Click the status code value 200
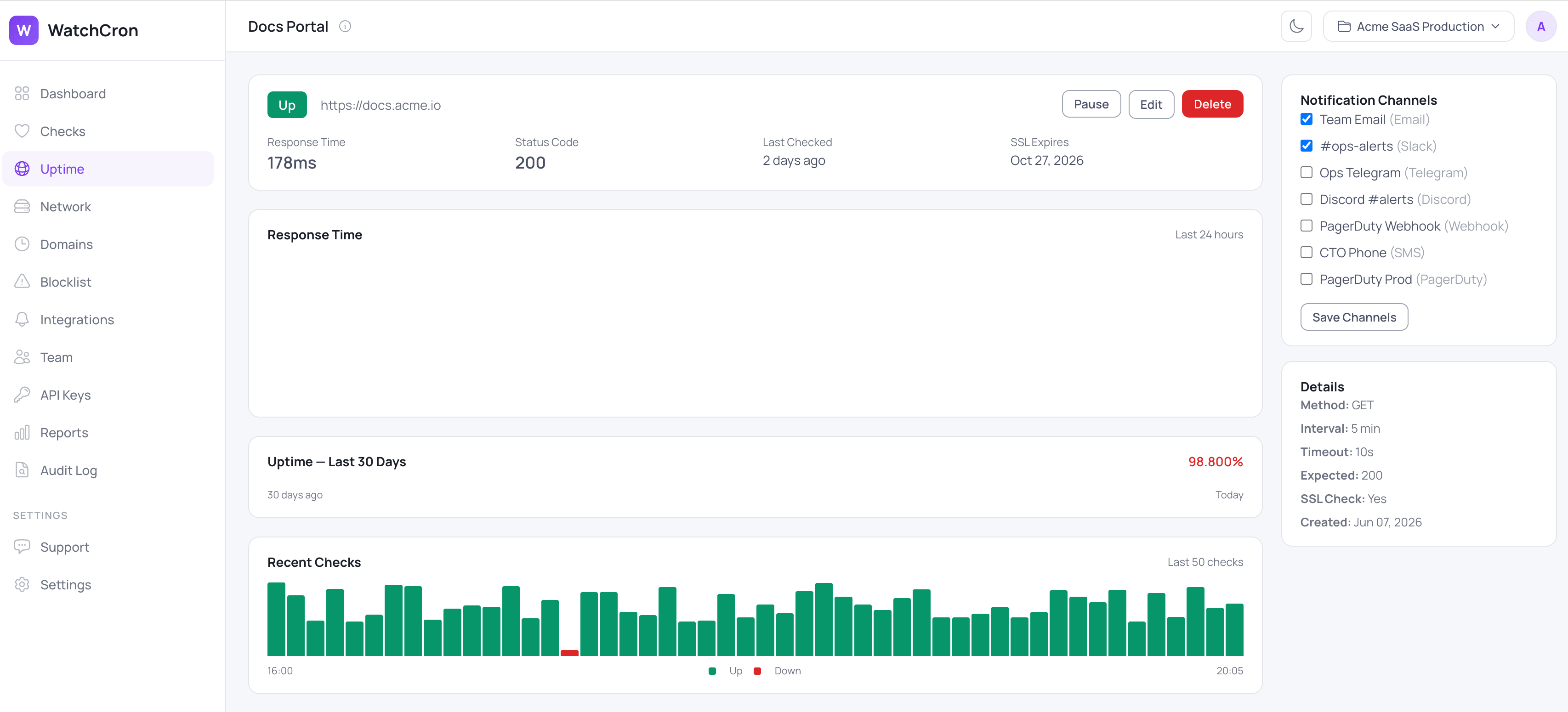The height and width of the screenshot is (712, 1568). 530,163
